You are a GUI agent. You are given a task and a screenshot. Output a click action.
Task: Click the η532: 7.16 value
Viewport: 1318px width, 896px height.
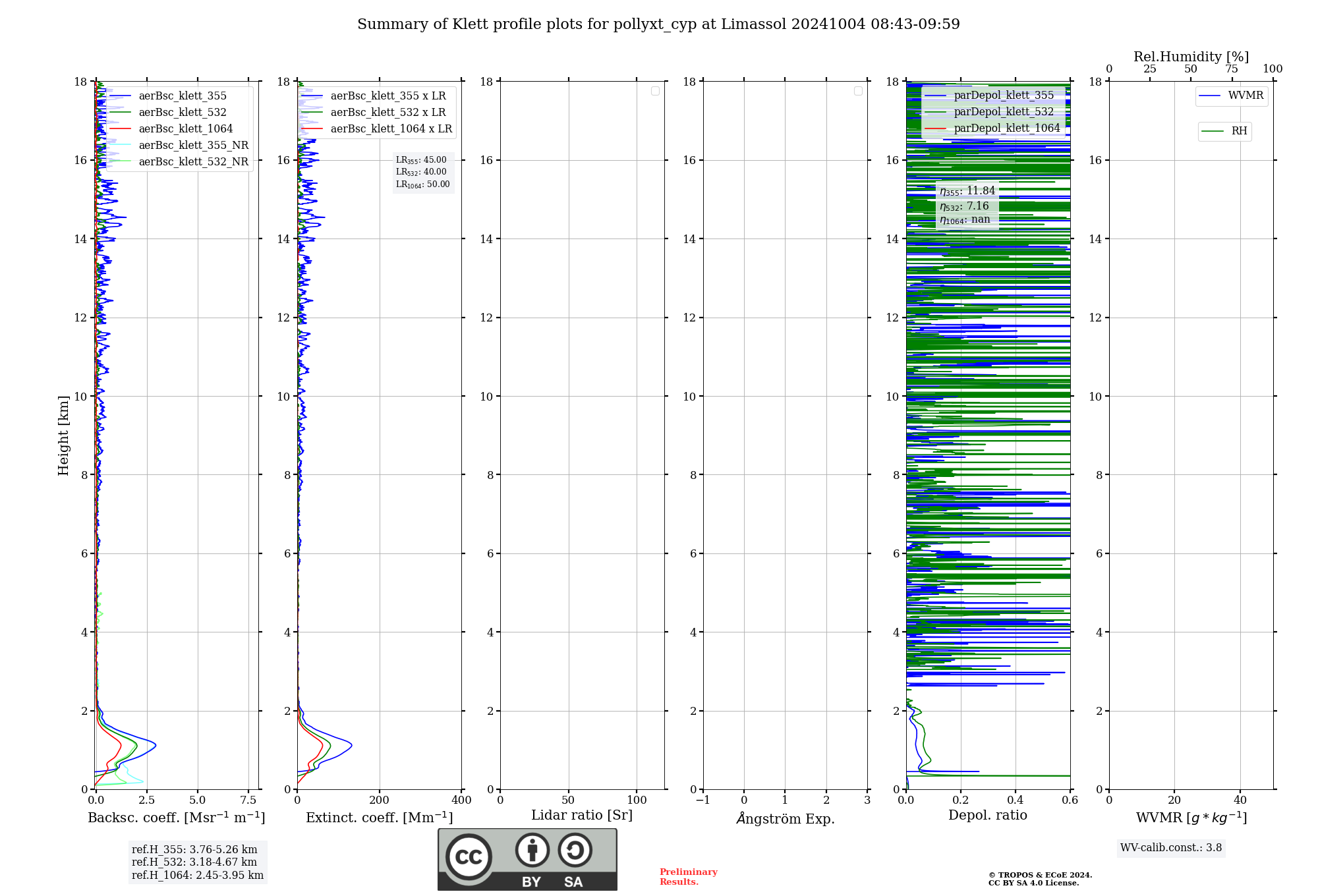964,206
